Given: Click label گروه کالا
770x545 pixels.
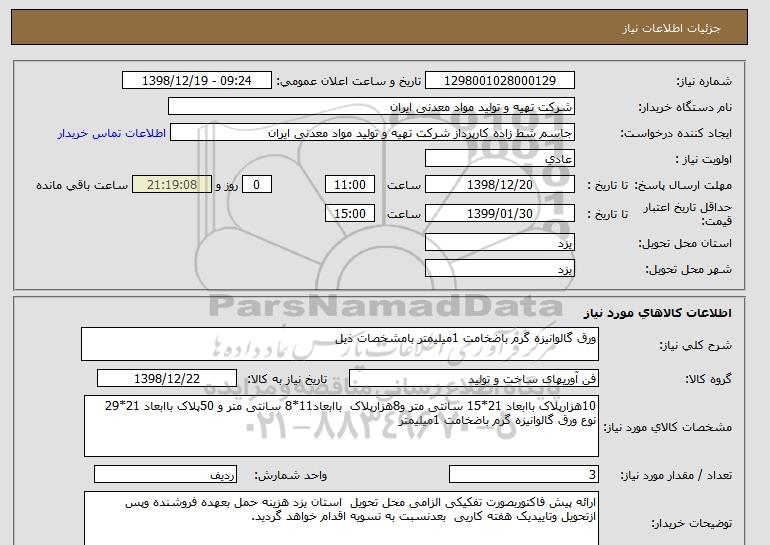Looking at the screenshot, I should tap(709, 379).
